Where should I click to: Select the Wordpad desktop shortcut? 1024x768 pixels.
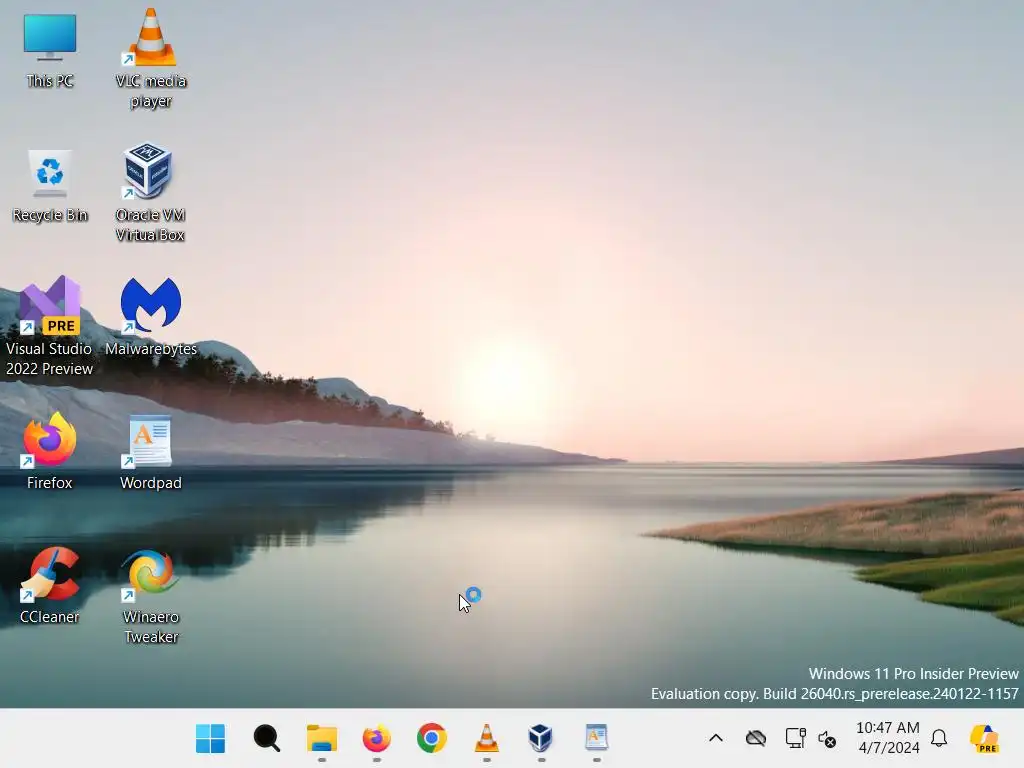coord(151,453)
